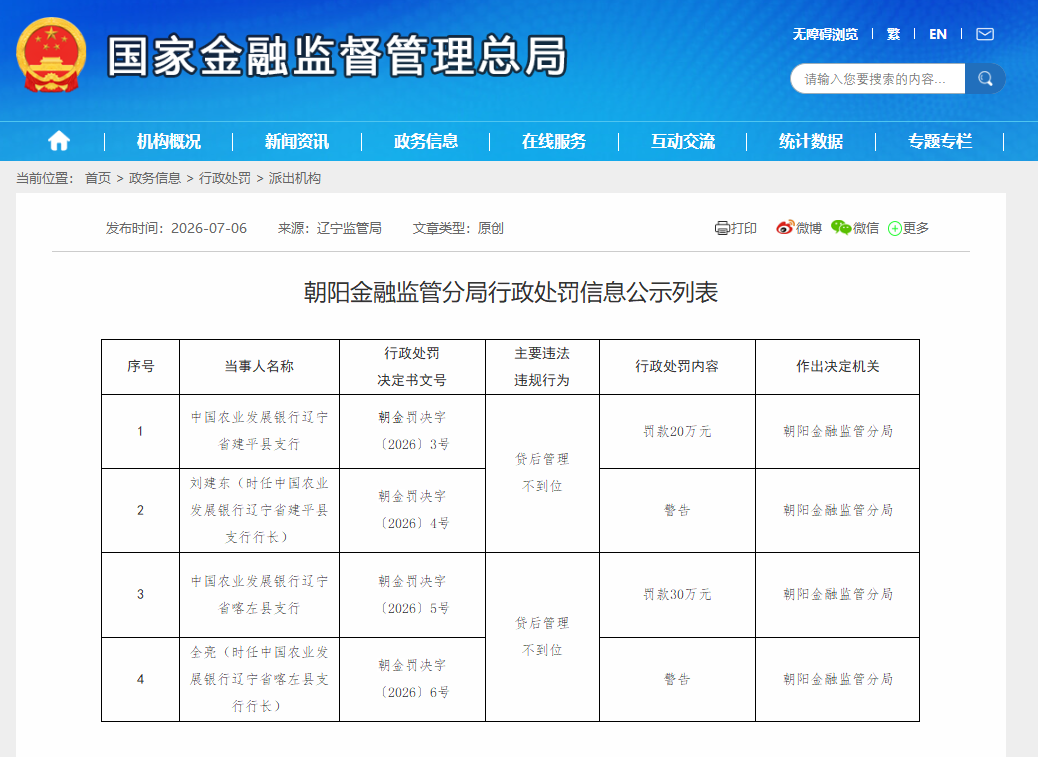This screenshot has width=1038, height=757.
Task: Click cell 中国农业发展银行辽宁省喀左县支行
Action: pos(260,594)
